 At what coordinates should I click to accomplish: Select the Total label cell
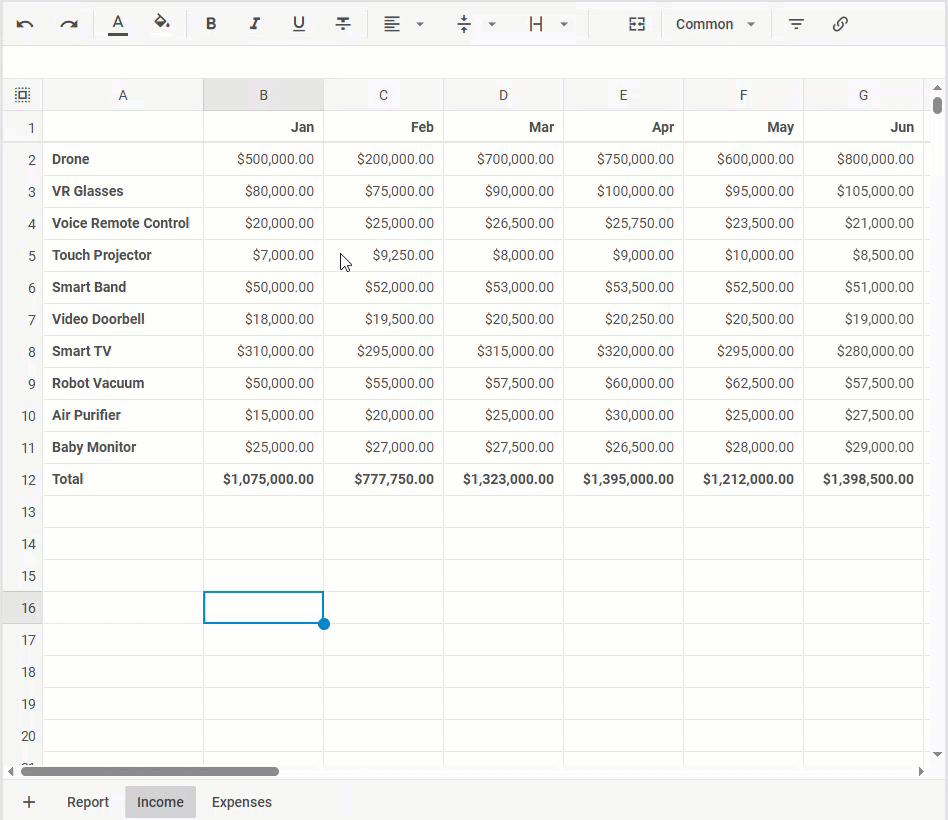[123, 480]
